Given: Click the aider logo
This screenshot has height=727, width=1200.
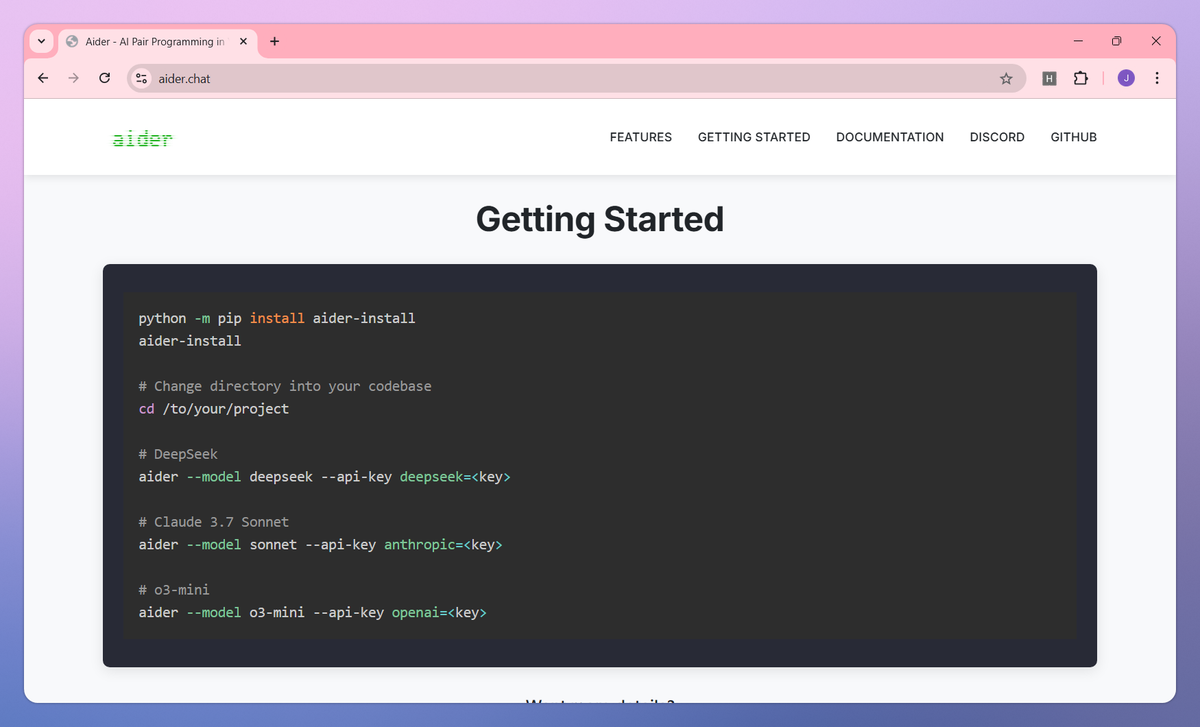Looking at the screenshot, I should pyautogui.click(x=142, y=138).
